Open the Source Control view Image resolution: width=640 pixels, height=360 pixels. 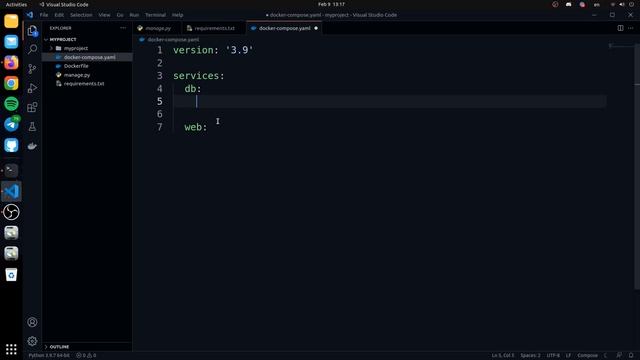[x=32, y=69]
